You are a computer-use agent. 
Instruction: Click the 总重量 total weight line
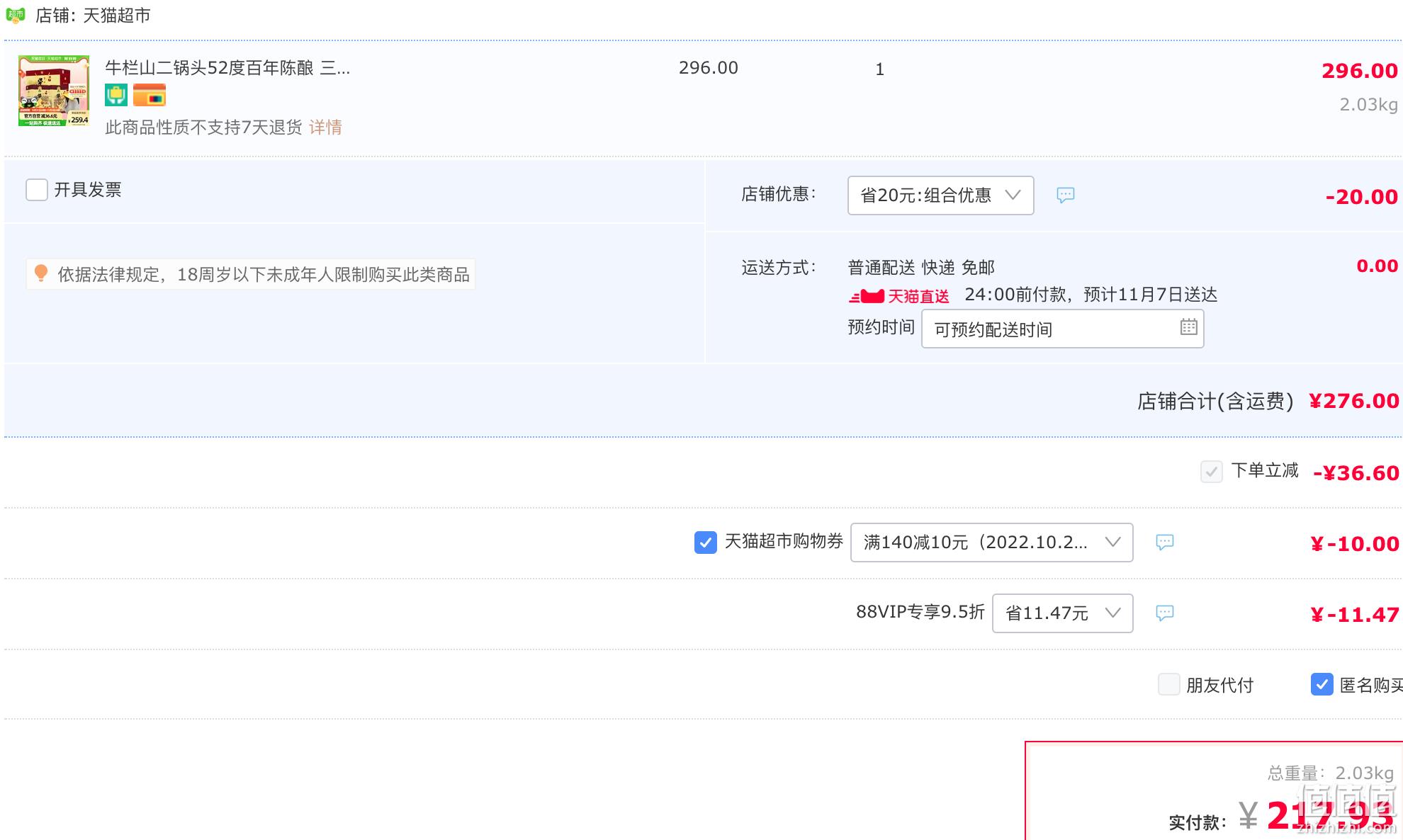[x=1331, y=773]
